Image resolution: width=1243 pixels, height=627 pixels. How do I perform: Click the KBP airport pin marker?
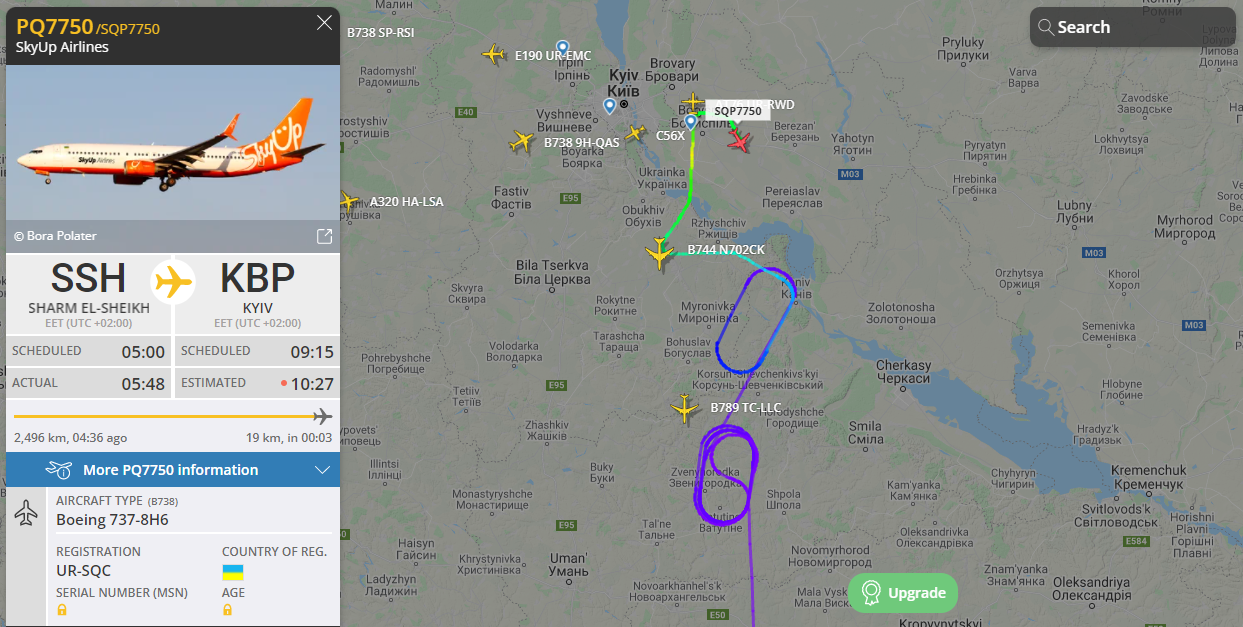pyautogui.click(x=690, y=123)
